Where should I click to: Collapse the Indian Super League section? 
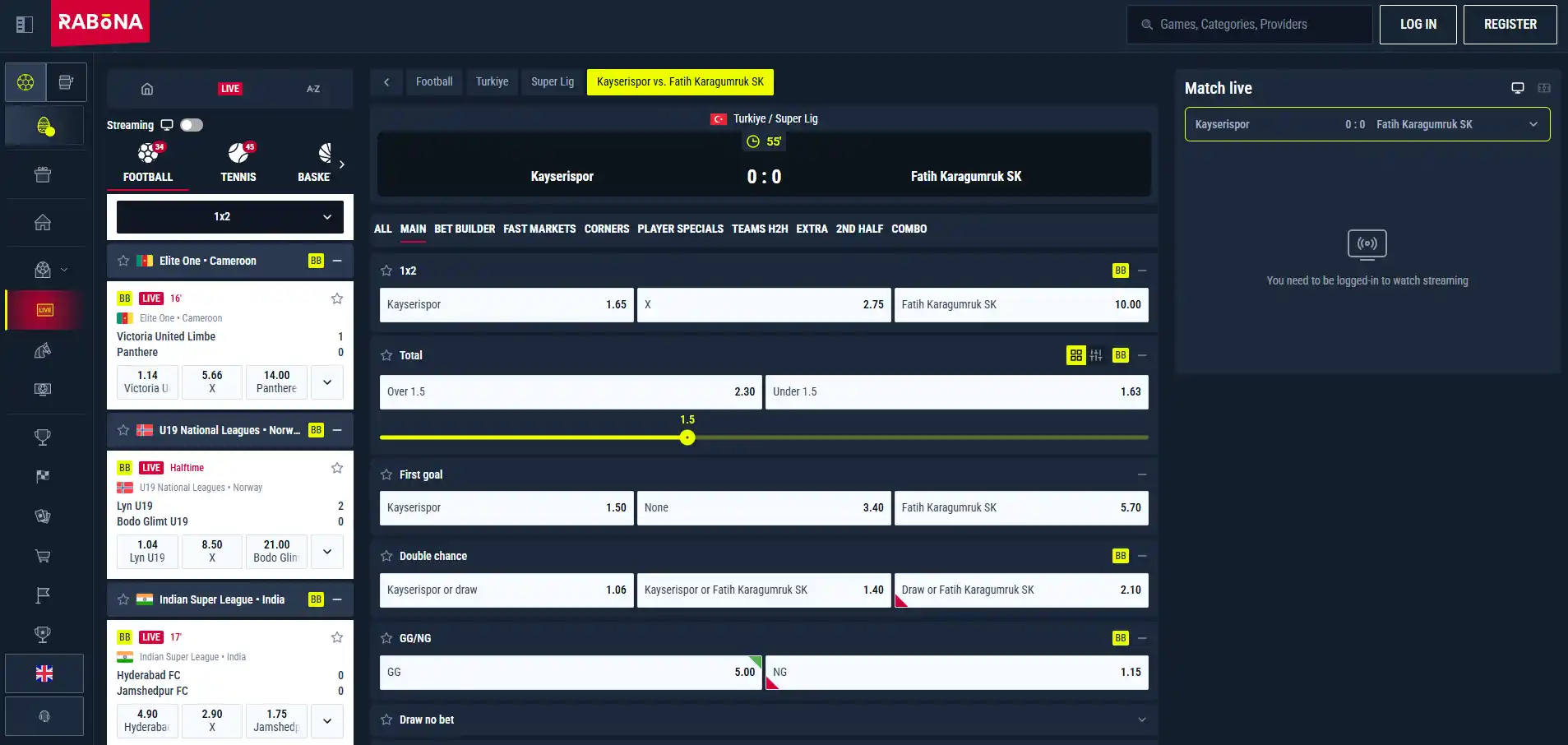[337, 599]
